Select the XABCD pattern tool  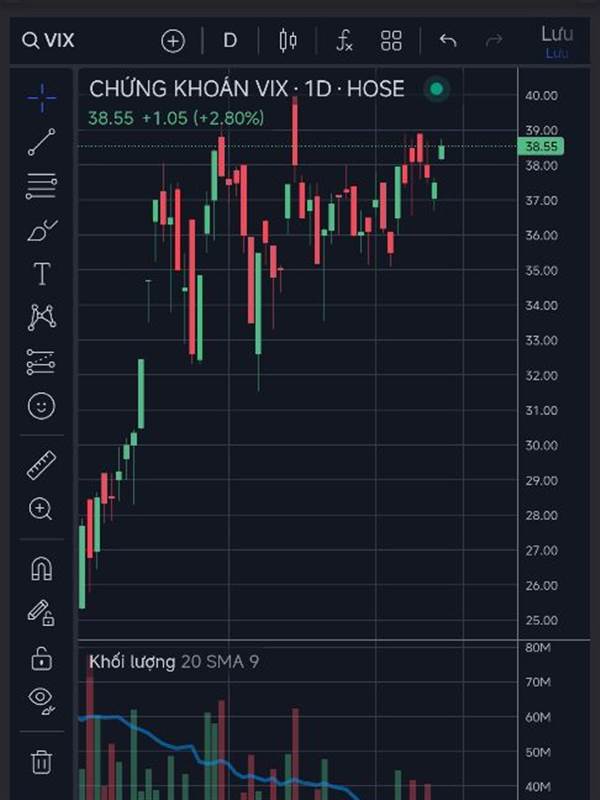click(x=42, y=317)
